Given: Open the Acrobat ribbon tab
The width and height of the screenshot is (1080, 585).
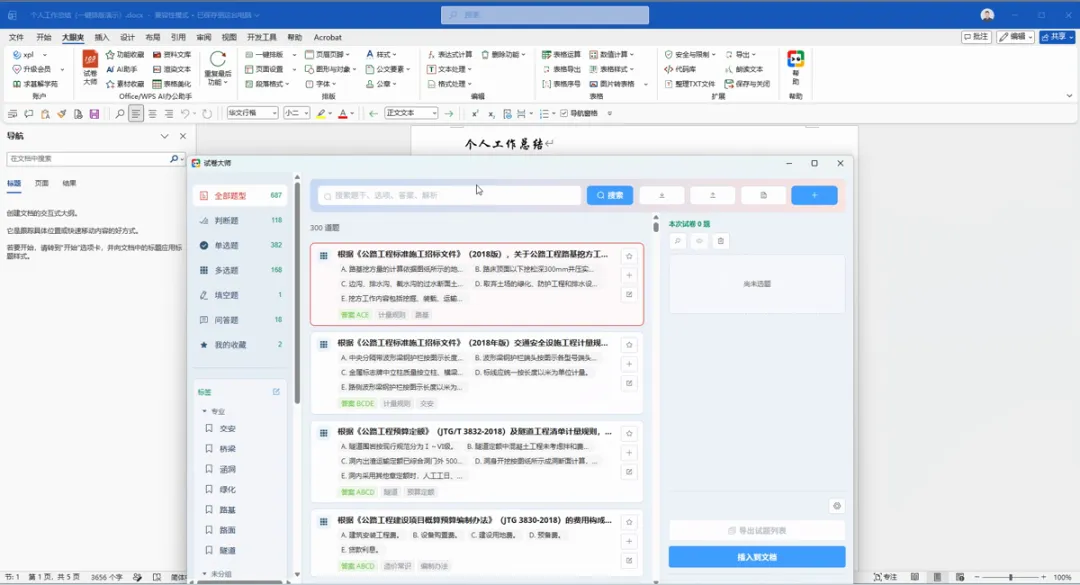Looking at the screenshot, I should (327, 37).
